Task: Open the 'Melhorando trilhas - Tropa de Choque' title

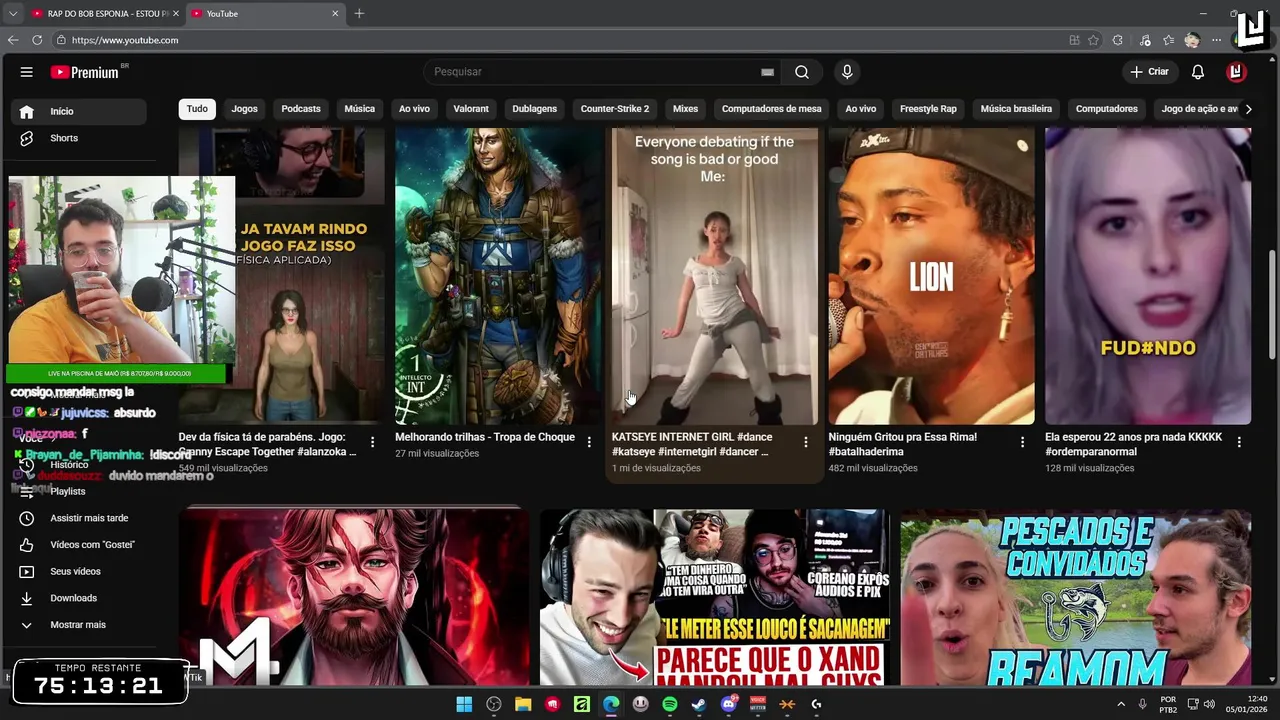Action: coord(485,437)
